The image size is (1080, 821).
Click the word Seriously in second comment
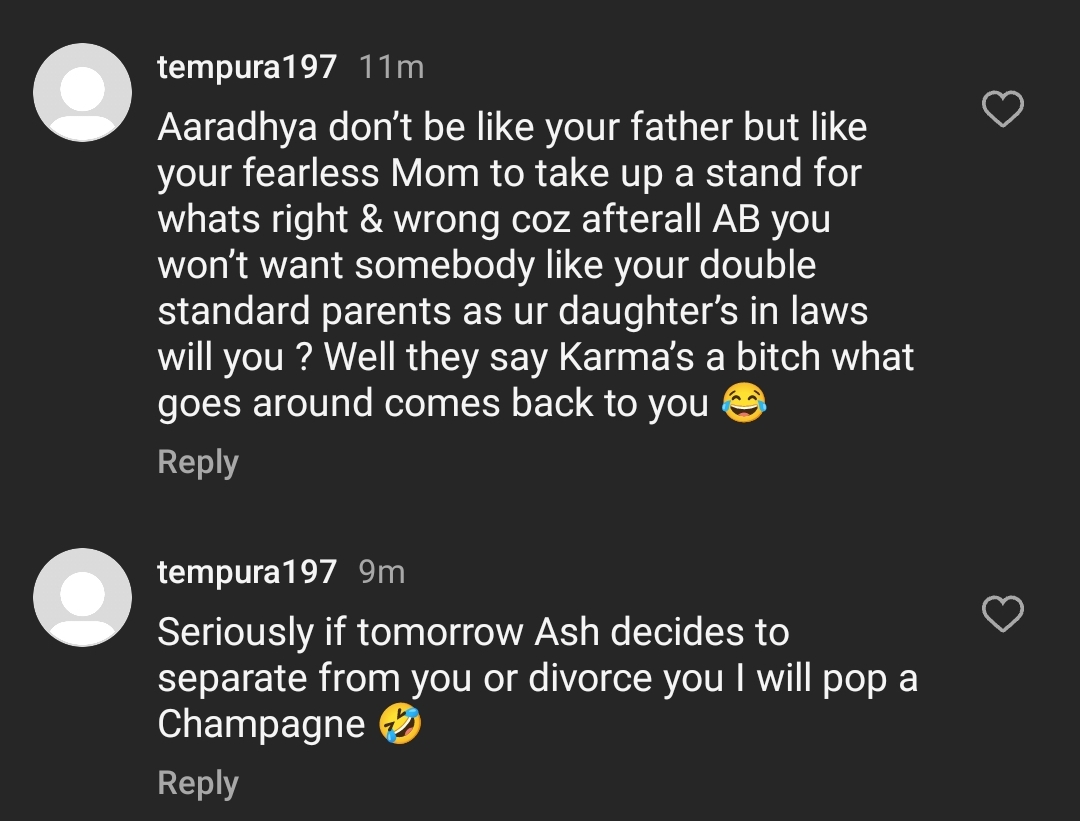[x=236, y=633]
